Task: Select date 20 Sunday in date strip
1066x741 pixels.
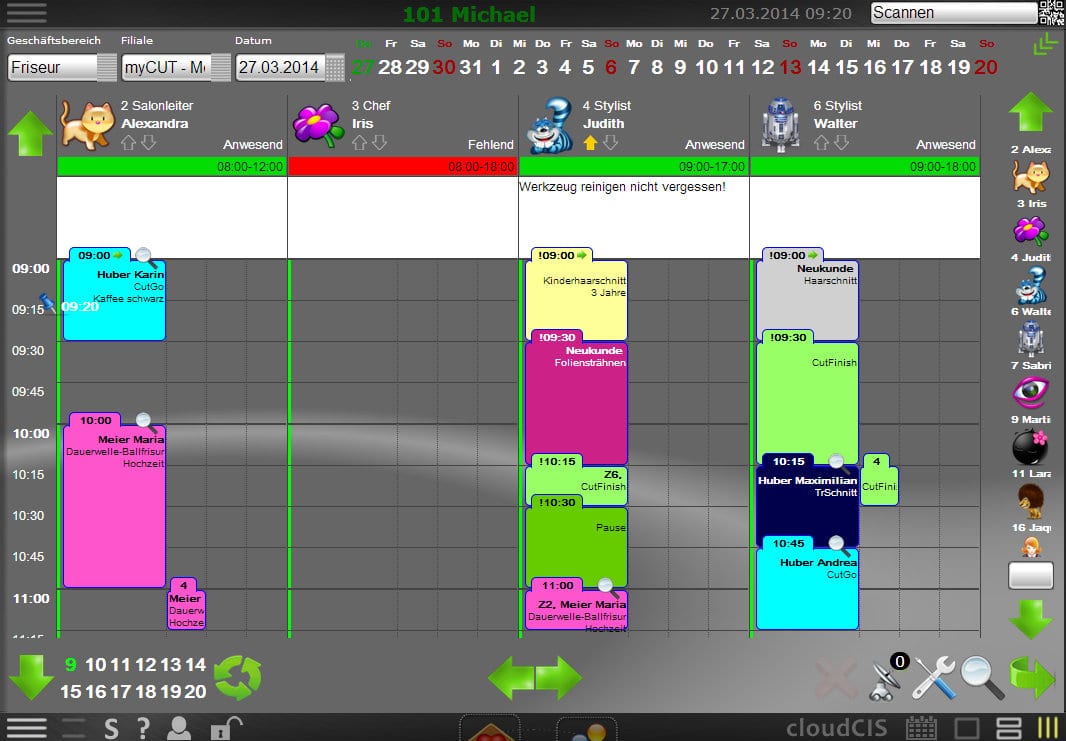Action: tap(986, 67)
